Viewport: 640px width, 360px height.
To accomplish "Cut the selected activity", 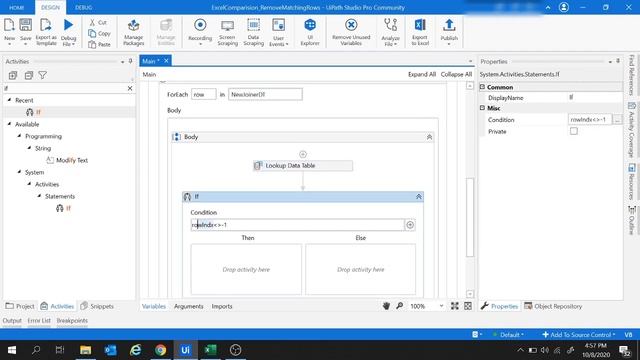I will (98, 22).
